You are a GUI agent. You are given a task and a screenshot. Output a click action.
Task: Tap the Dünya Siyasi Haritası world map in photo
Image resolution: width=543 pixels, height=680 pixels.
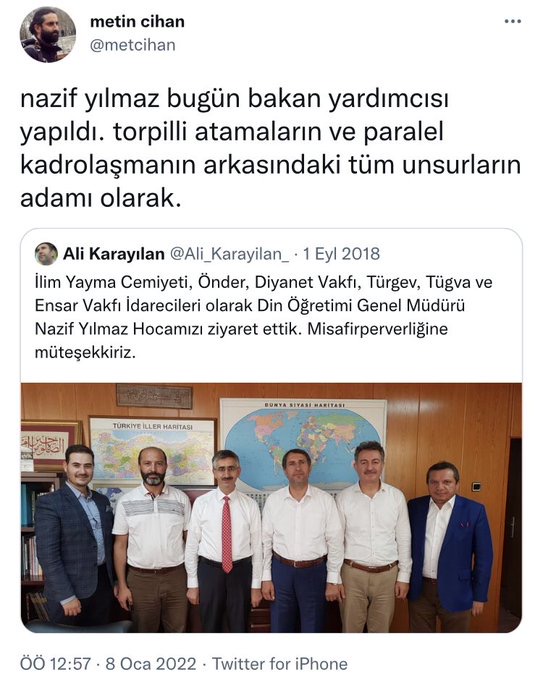tap(303, 442)
